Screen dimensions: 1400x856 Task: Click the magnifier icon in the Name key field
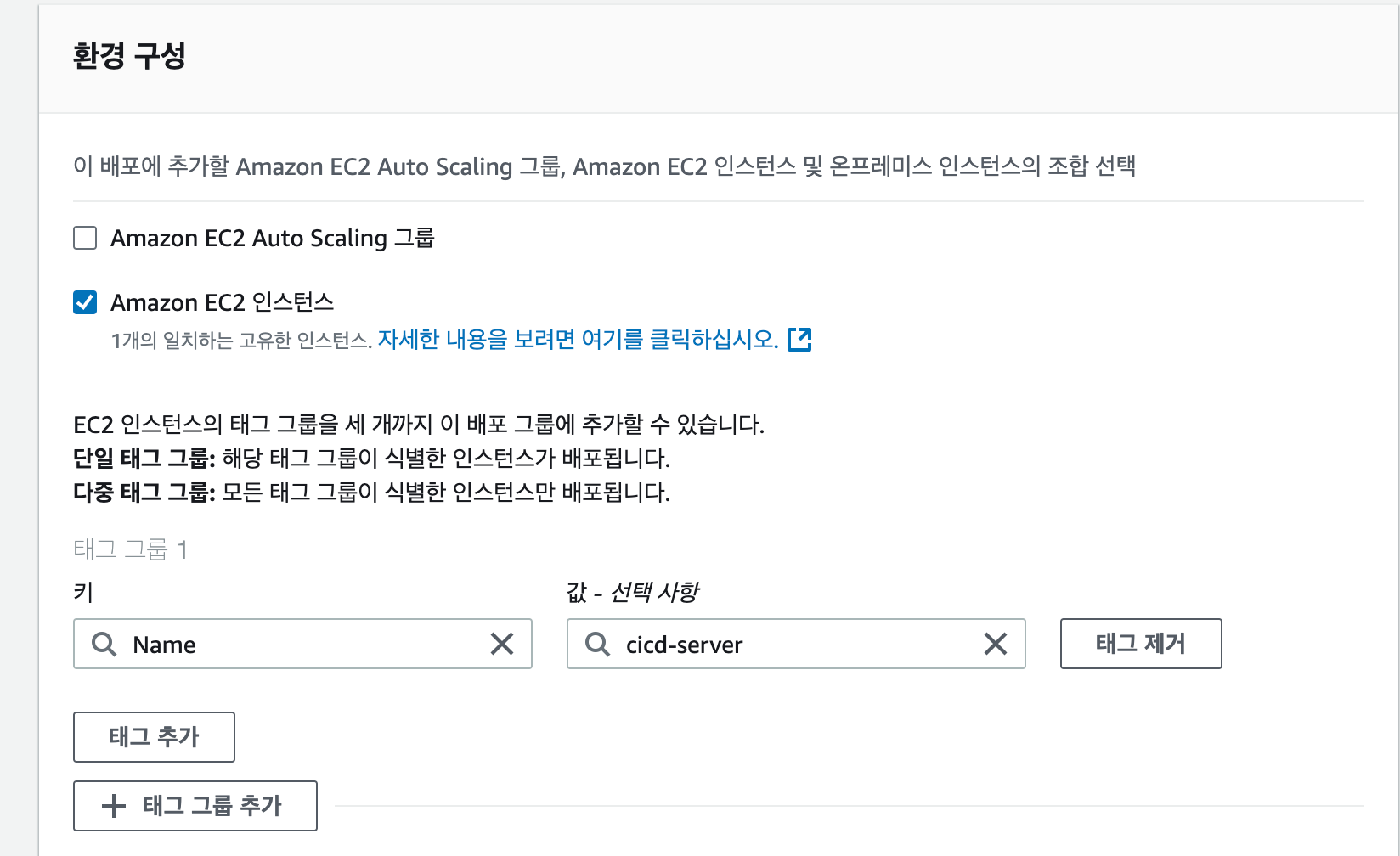coord(104,645)
